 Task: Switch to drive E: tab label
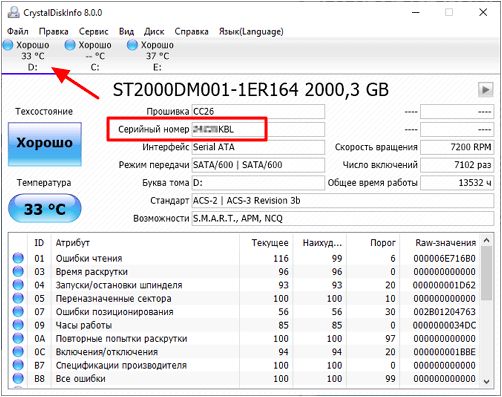[157, 67]
